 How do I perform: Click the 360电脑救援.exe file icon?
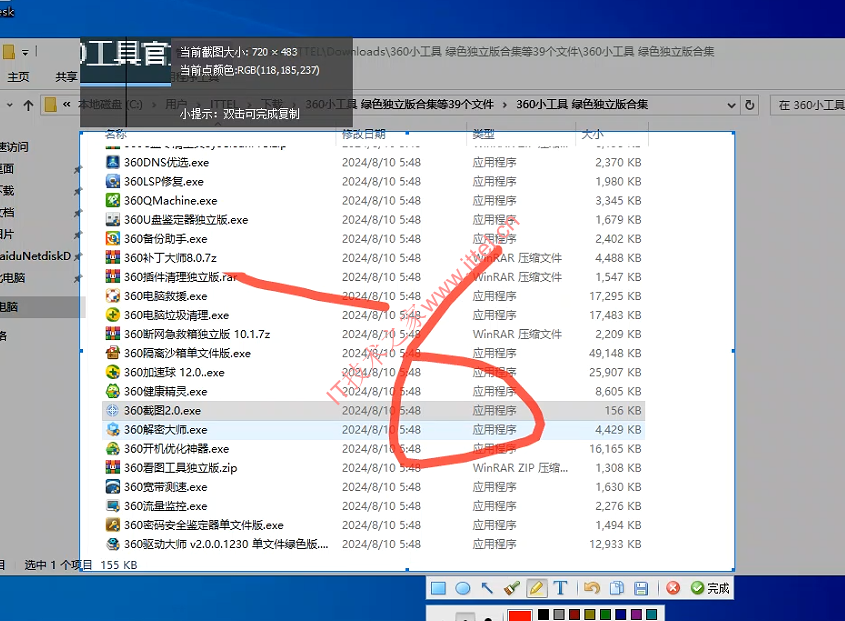(113, 296)
